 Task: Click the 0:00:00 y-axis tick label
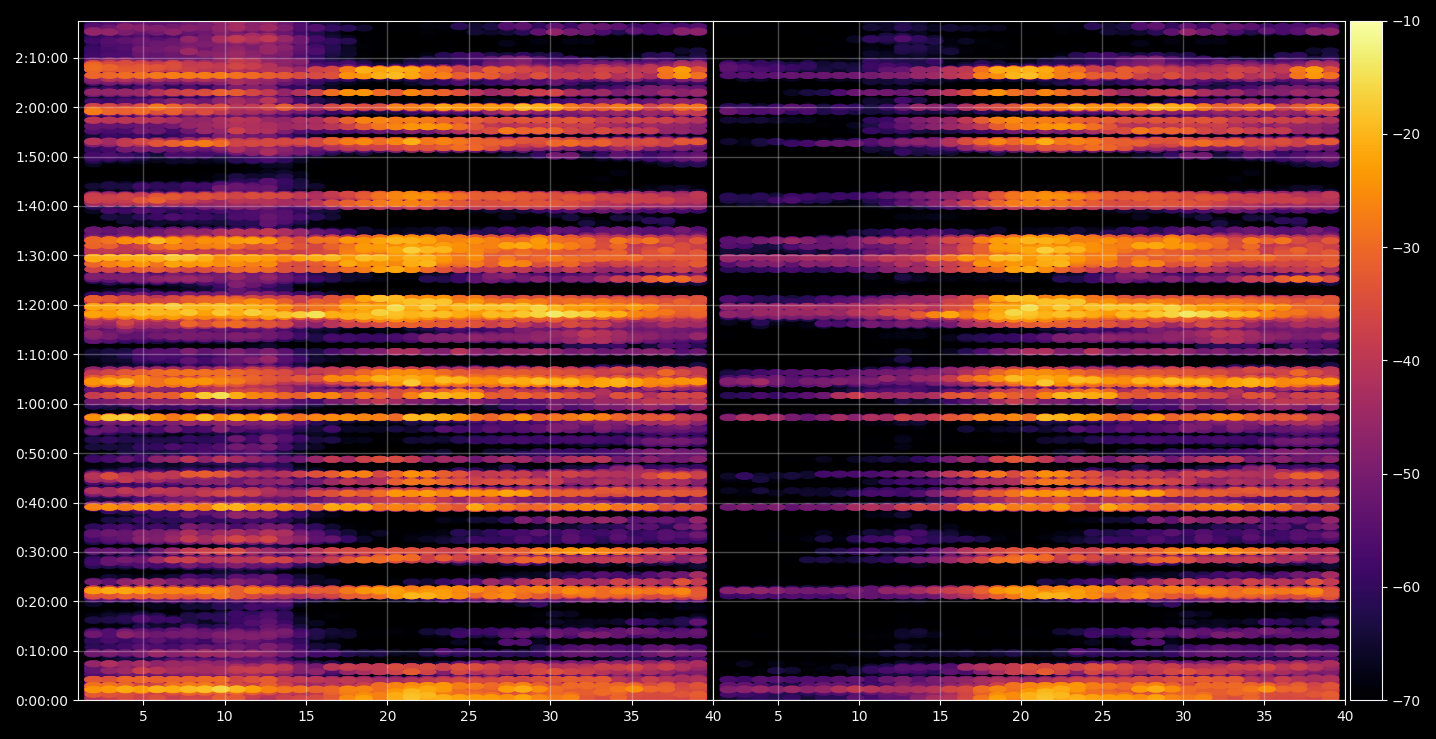point(41,701)
